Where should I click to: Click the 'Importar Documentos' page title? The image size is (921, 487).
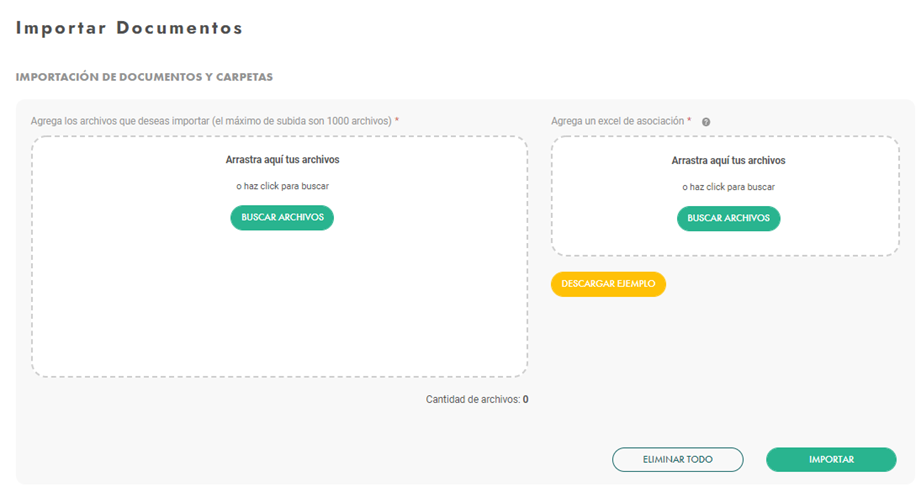pos(129,28)
